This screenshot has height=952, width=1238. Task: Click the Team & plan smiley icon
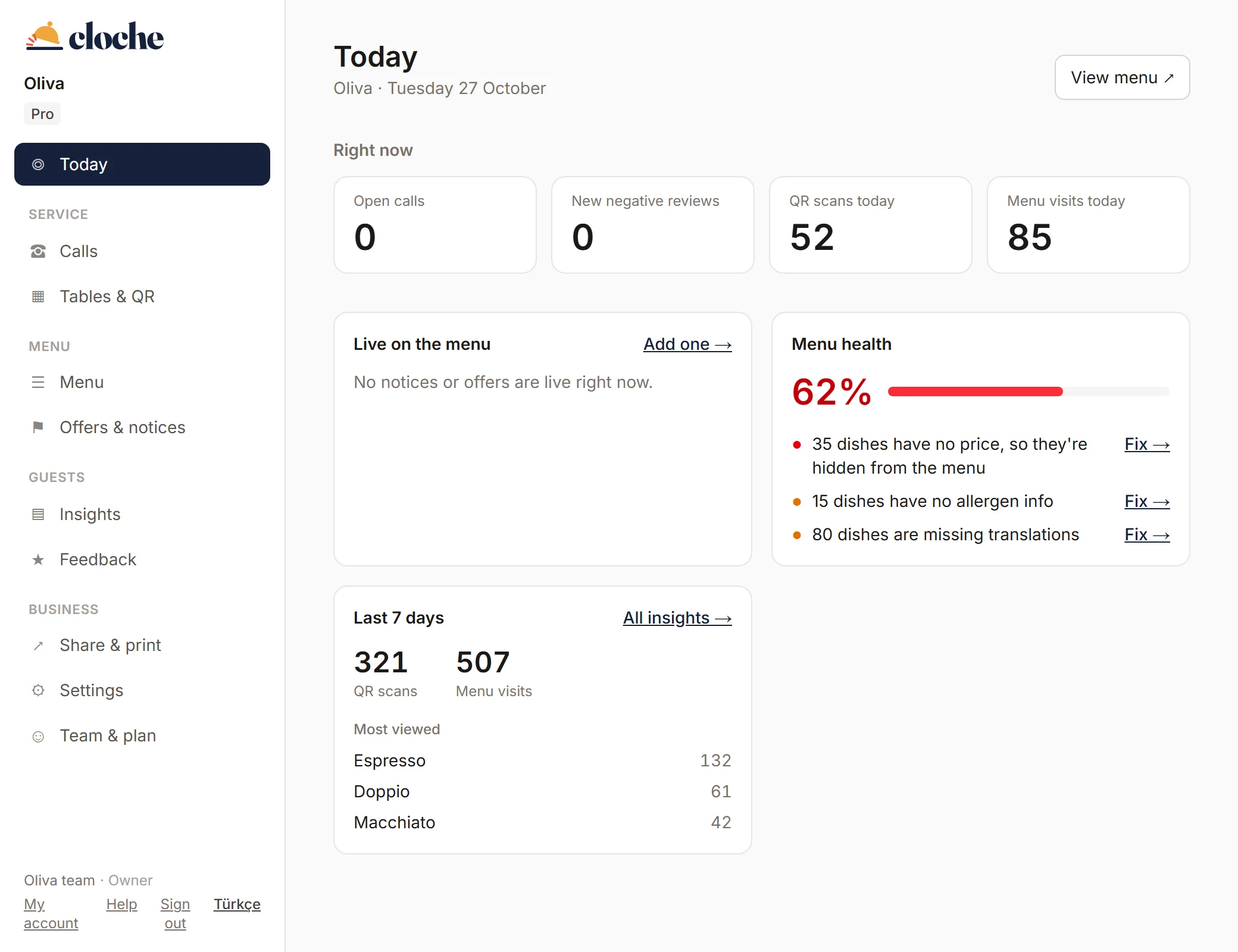click(38, 736)
